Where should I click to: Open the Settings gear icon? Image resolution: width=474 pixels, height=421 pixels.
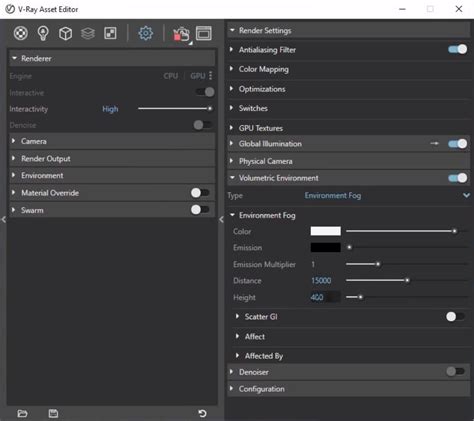pyautogui.click(x=146, y=33)
